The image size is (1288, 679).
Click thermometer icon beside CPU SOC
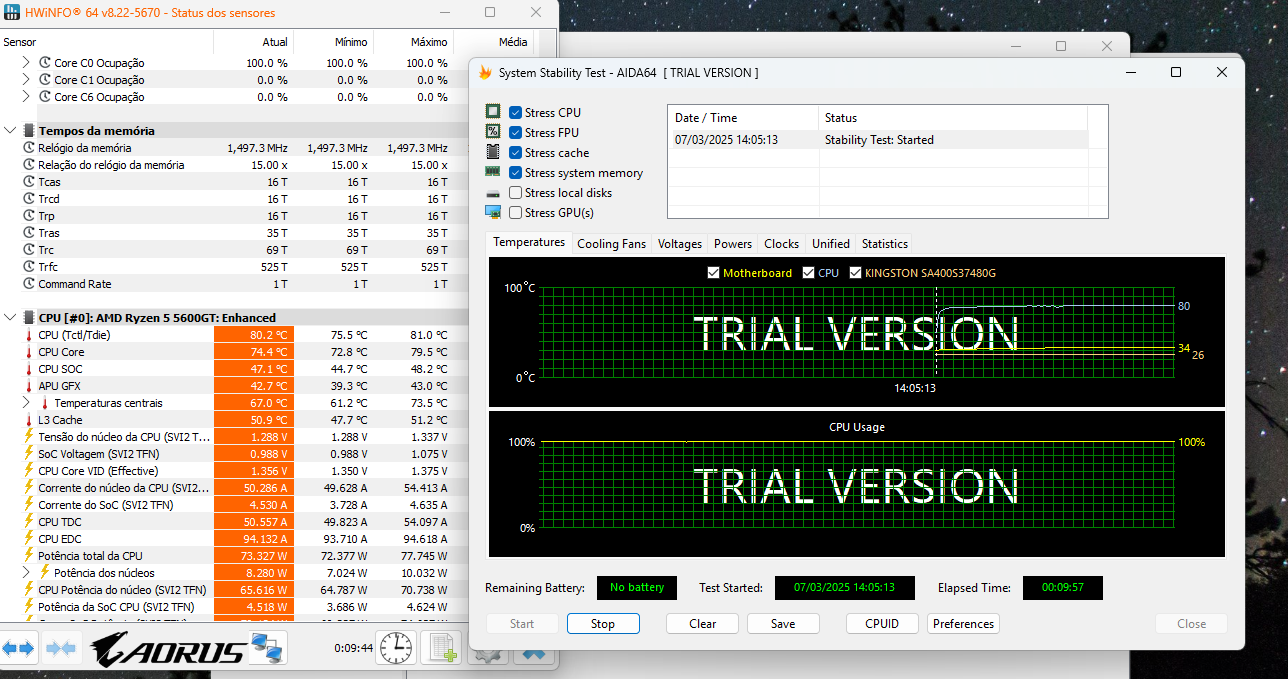click(28, 369)
